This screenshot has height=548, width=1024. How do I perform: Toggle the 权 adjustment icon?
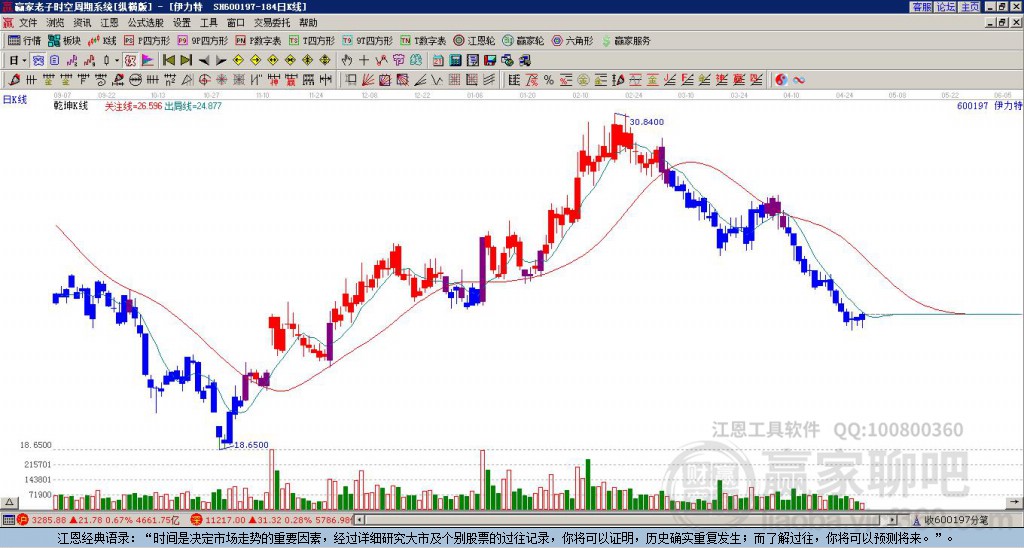(130, 61)
